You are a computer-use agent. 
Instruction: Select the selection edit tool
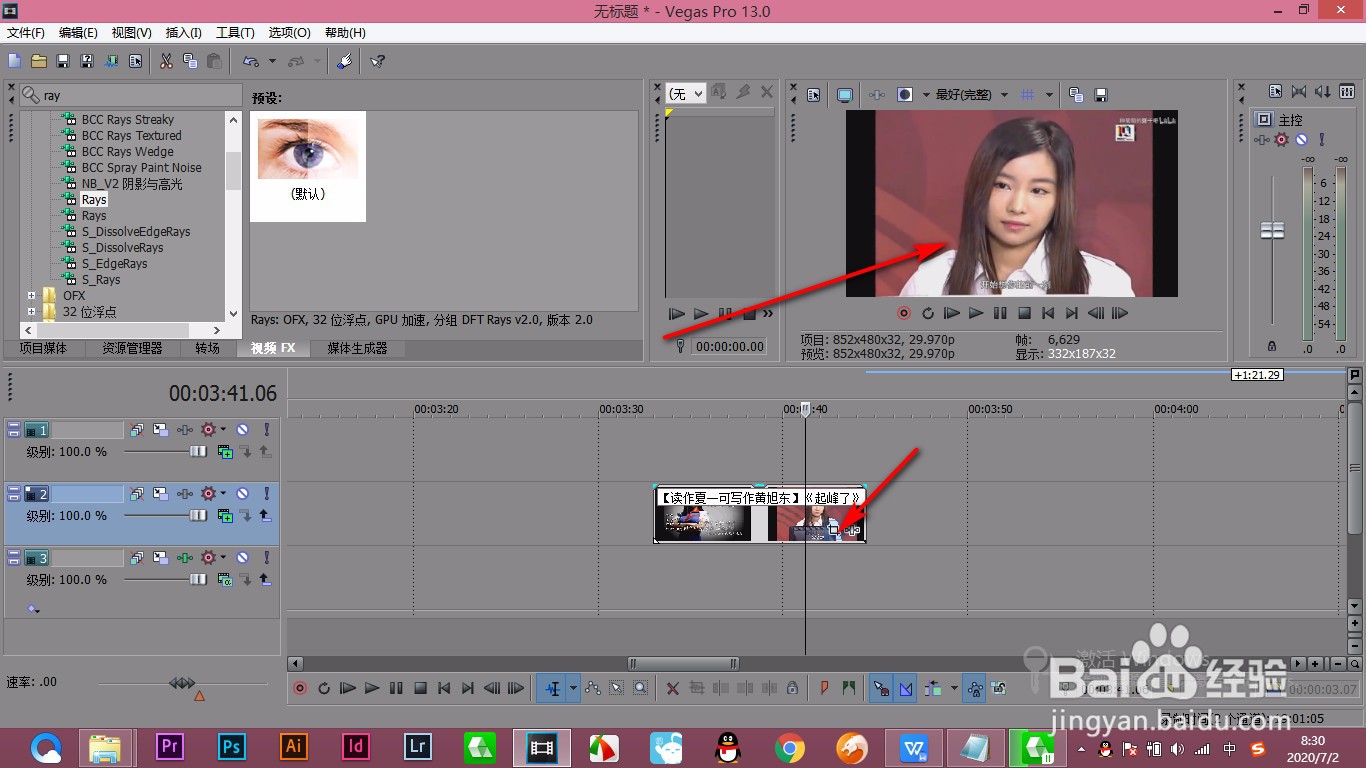pos(617,688)
